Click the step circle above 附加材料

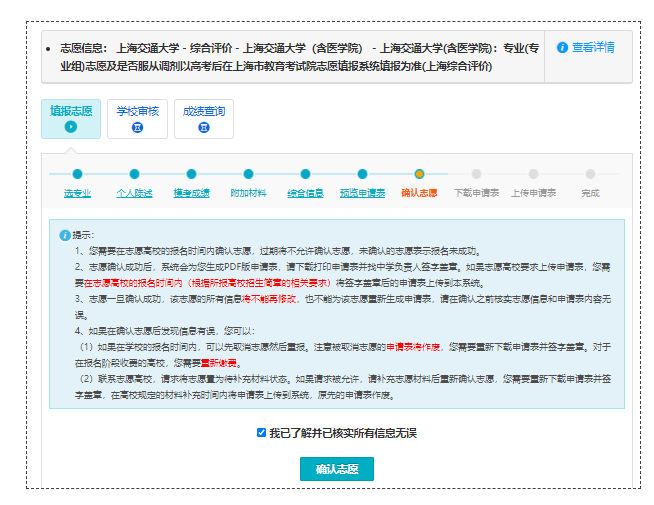point(248,174)
